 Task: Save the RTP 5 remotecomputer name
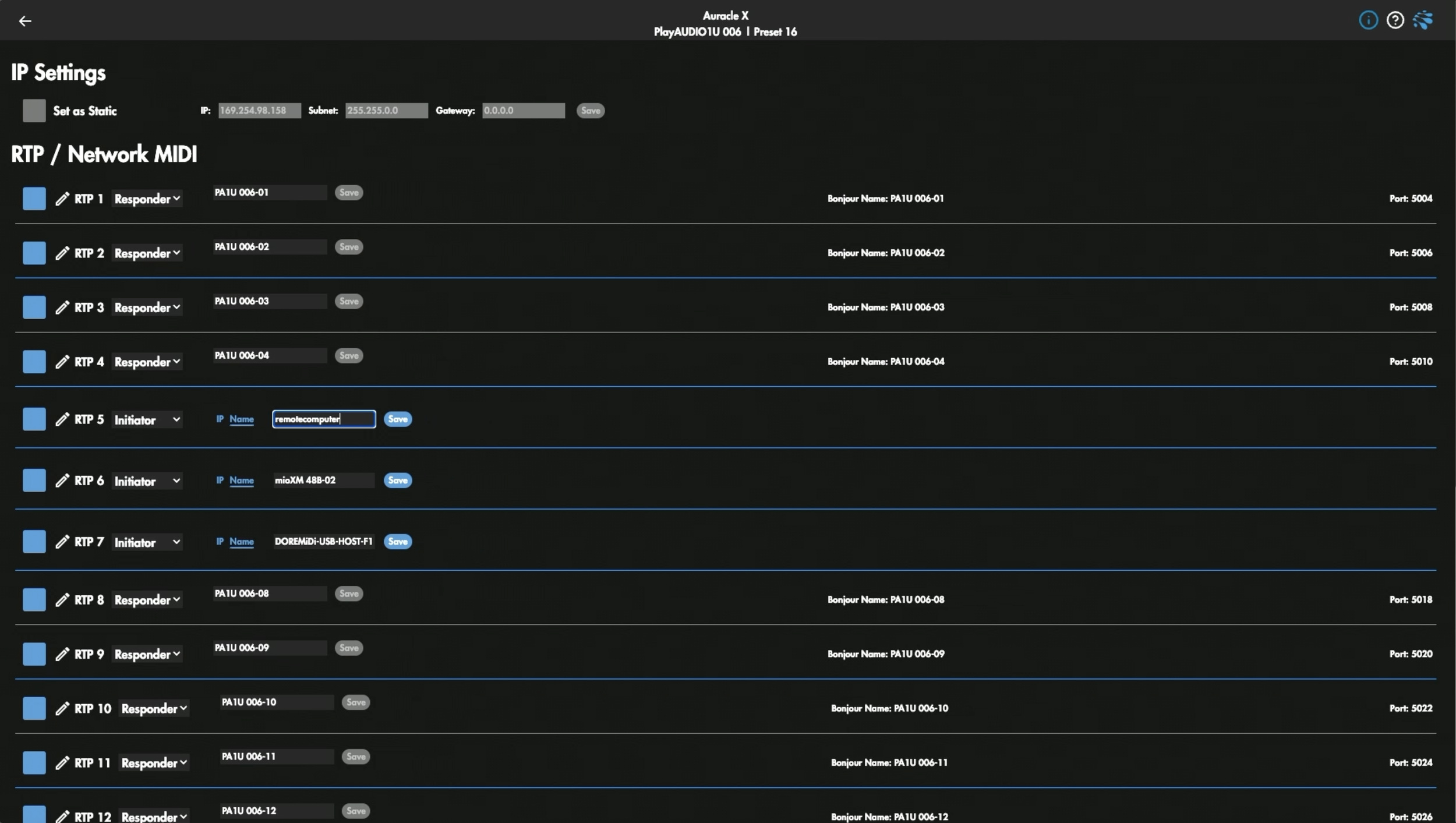coord(398,419)
